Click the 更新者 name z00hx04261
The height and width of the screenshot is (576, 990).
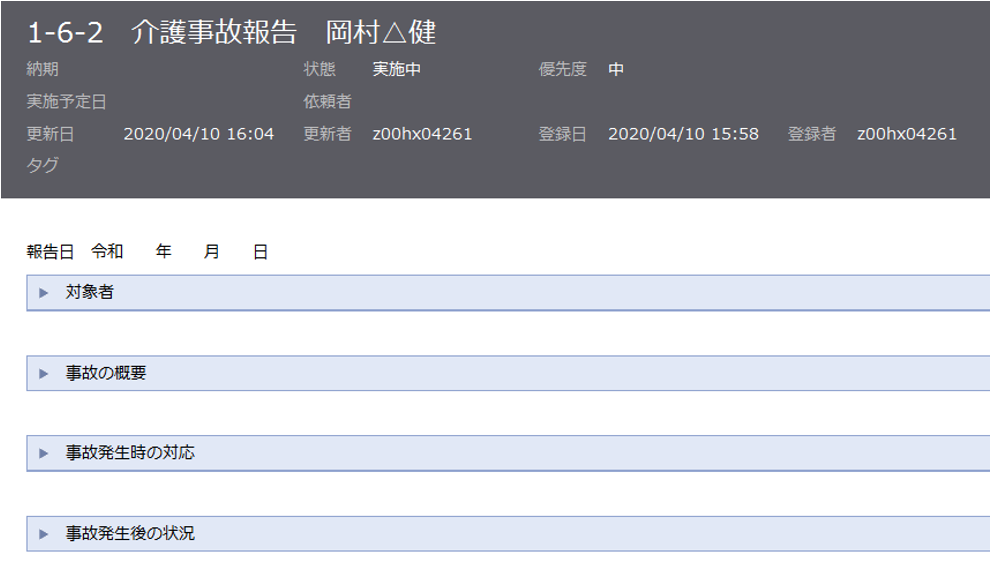422,134
